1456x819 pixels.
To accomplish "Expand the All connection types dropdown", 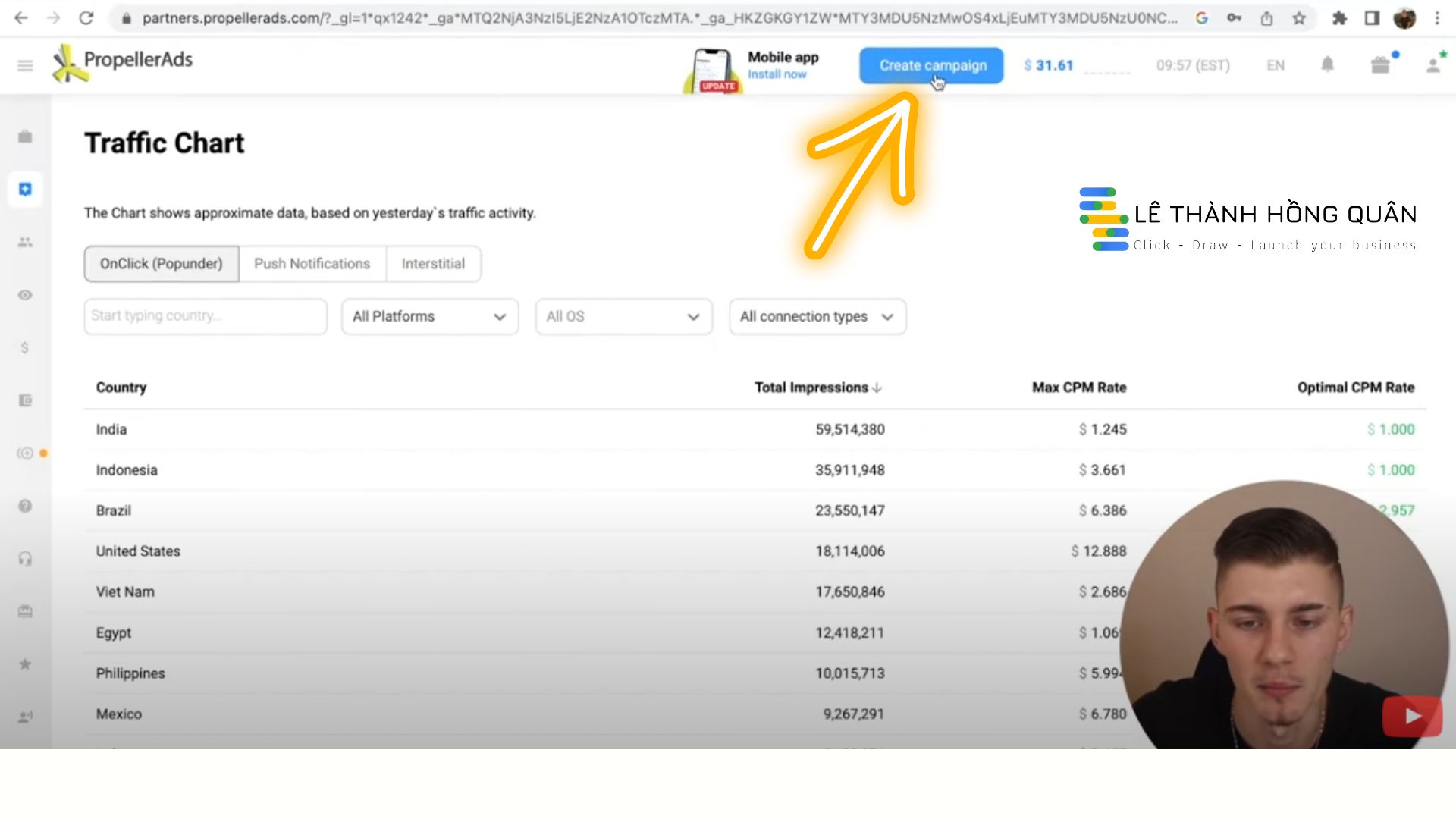I will [x=817, y=316].
